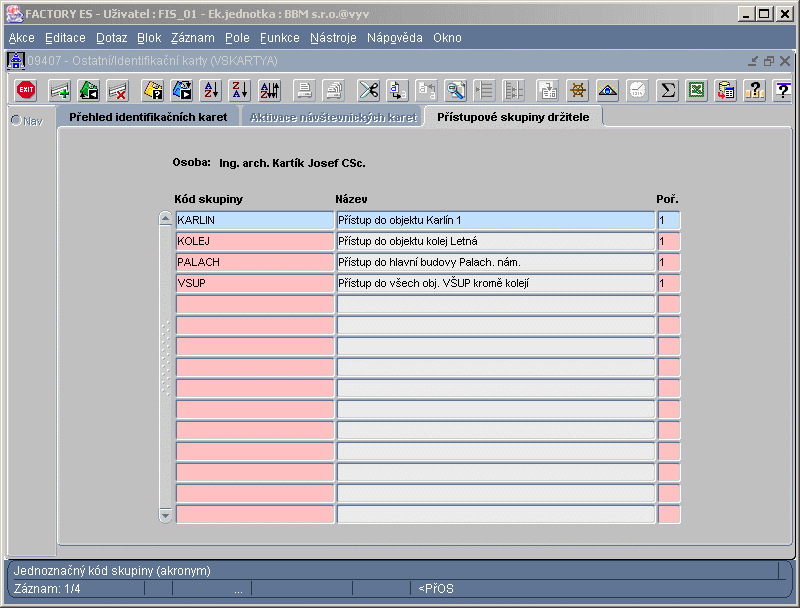
Task: Click 'Přístup do hlavní budovy Palach. nám.' field
Action: pos(495,262)
